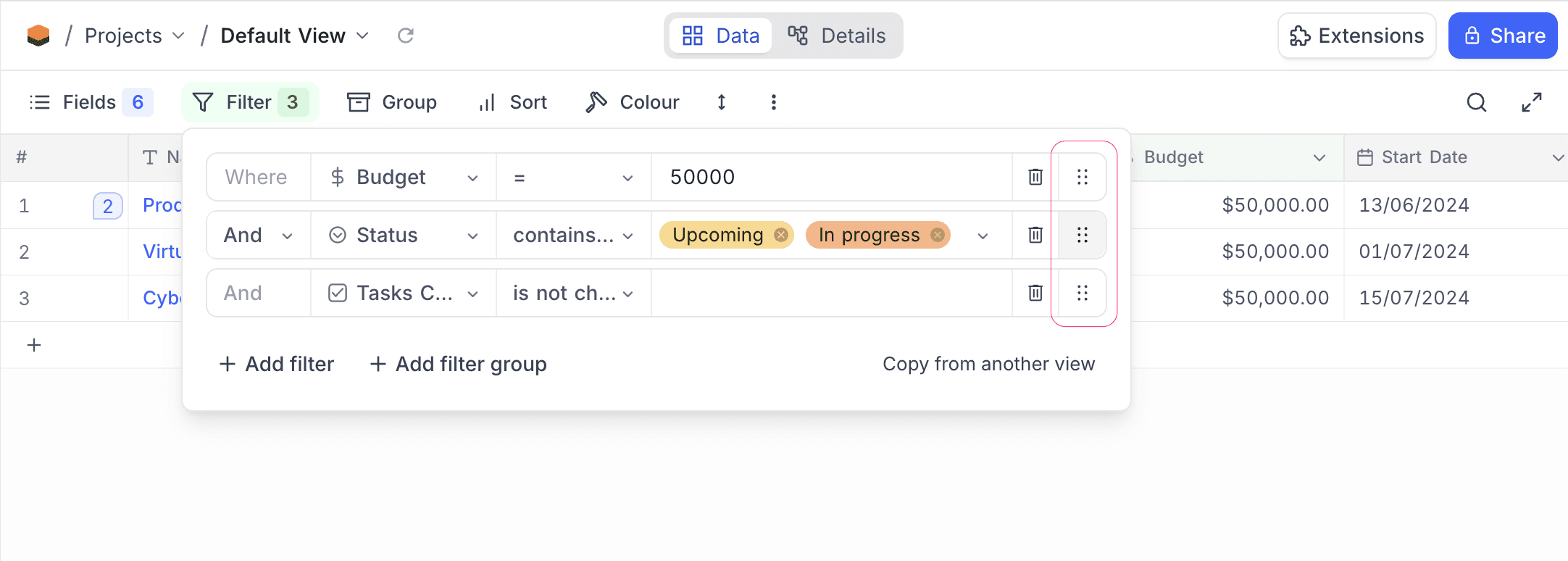Open the three-dot more options menu
1568x561 pixels.
click(773, 102)
